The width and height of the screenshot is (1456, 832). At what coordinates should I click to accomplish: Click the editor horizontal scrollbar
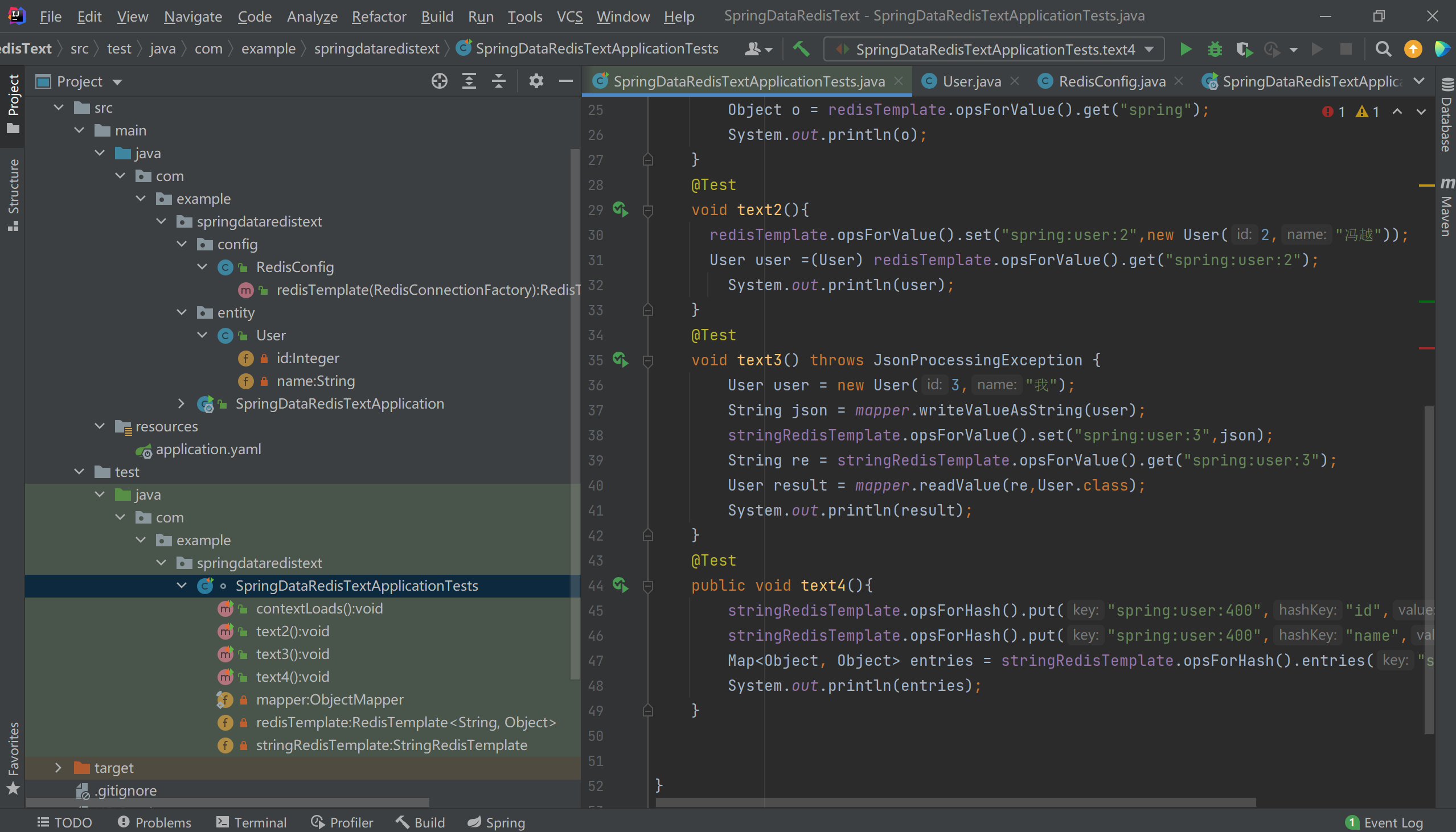click(x=955, y=802)
